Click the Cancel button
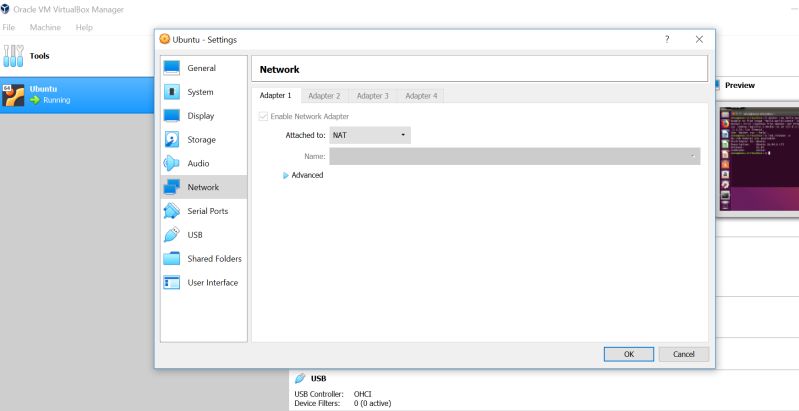 (683, 354)
